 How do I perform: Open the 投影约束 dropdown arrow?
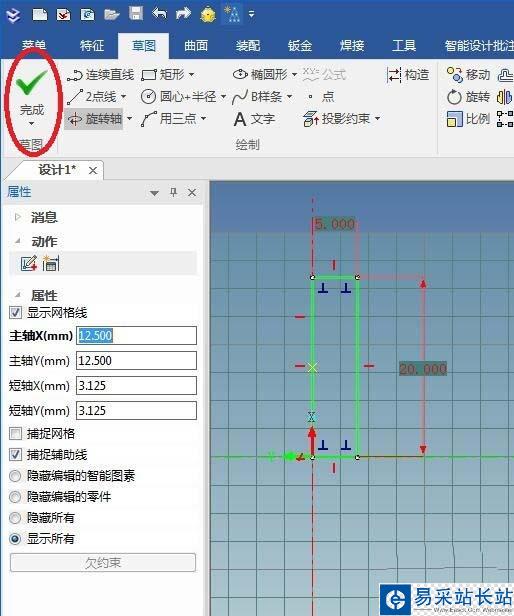tap(377, 118)
